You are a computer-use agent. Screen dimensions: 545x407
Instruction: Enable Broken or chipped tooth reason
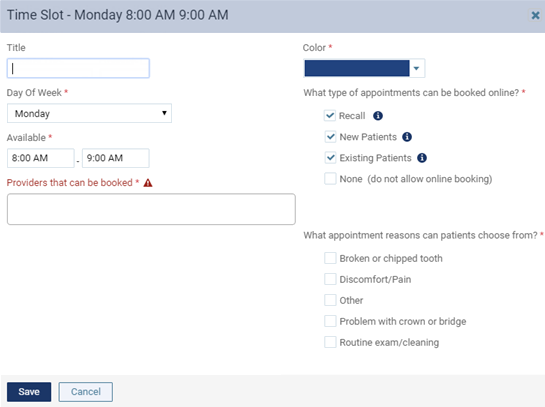click(330, 258)
